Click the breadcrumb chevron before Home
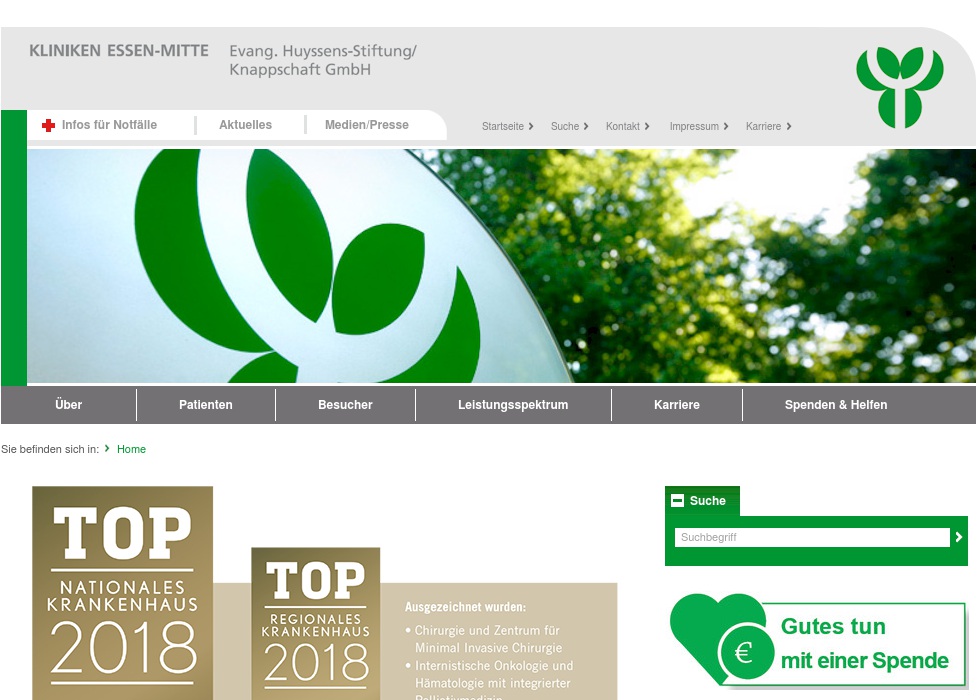The width and height of the screenshot is (977, 700). pyautogui.click(x=107, y=449)
